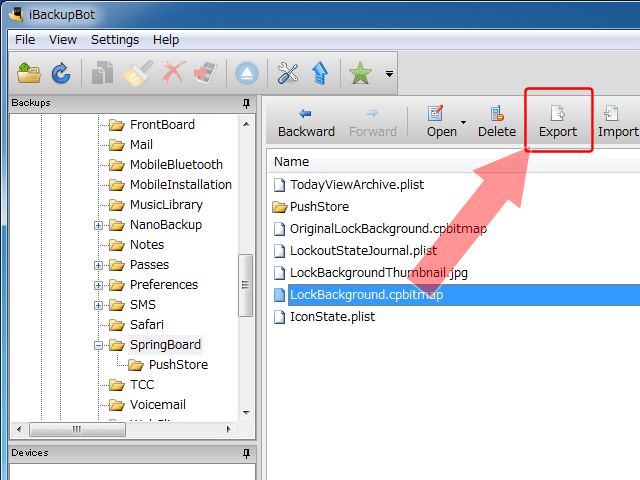This screenshot has width=640, height=480.
Task: Open the dropdown arrow next to Open
Action: 463,122
